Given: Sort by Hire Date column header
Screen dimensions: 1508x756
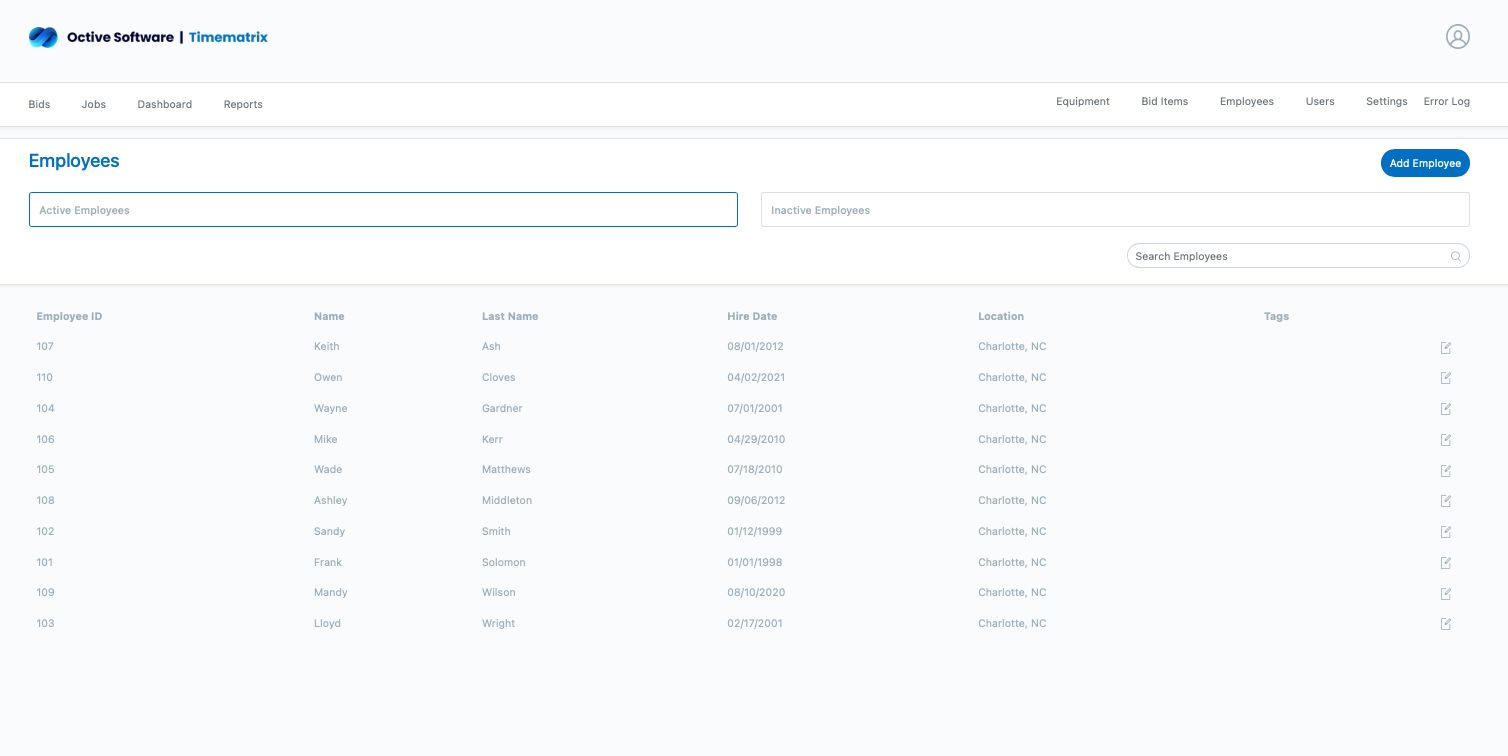Looking at the screenshot, I should (x=752, y=316).
